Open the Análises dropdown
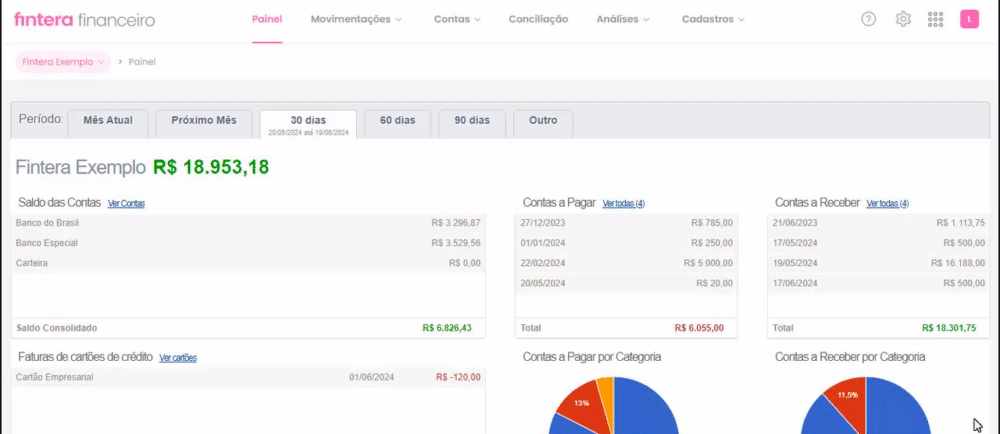 point(622,19)
